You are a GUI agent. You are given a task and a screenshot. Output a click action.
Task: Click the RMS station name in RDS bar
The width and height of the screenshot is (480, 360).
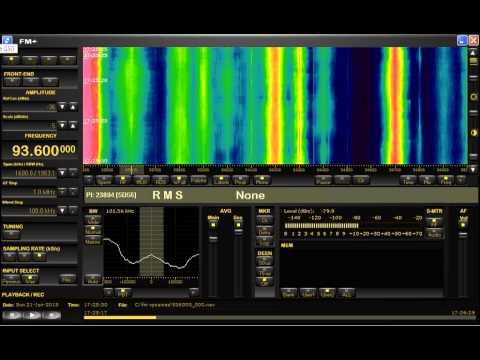(168, 195)
